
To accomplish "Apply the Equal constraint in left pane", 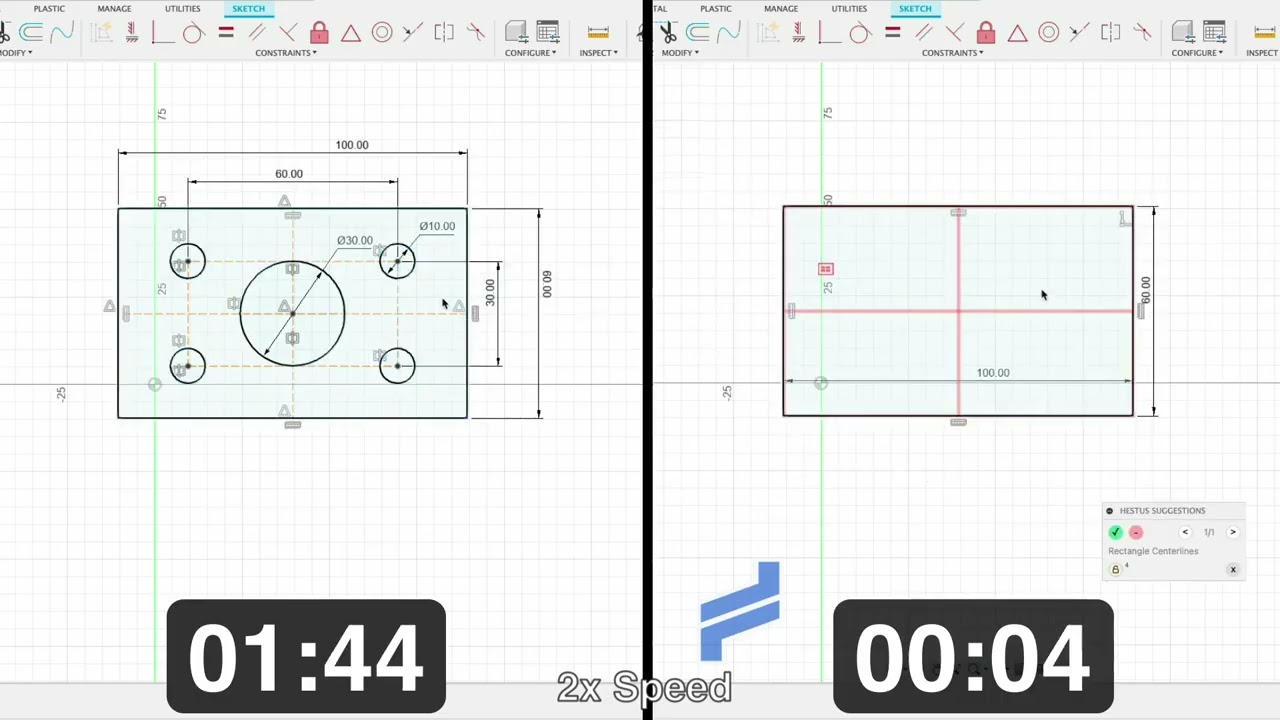I will tap(226, 33).
